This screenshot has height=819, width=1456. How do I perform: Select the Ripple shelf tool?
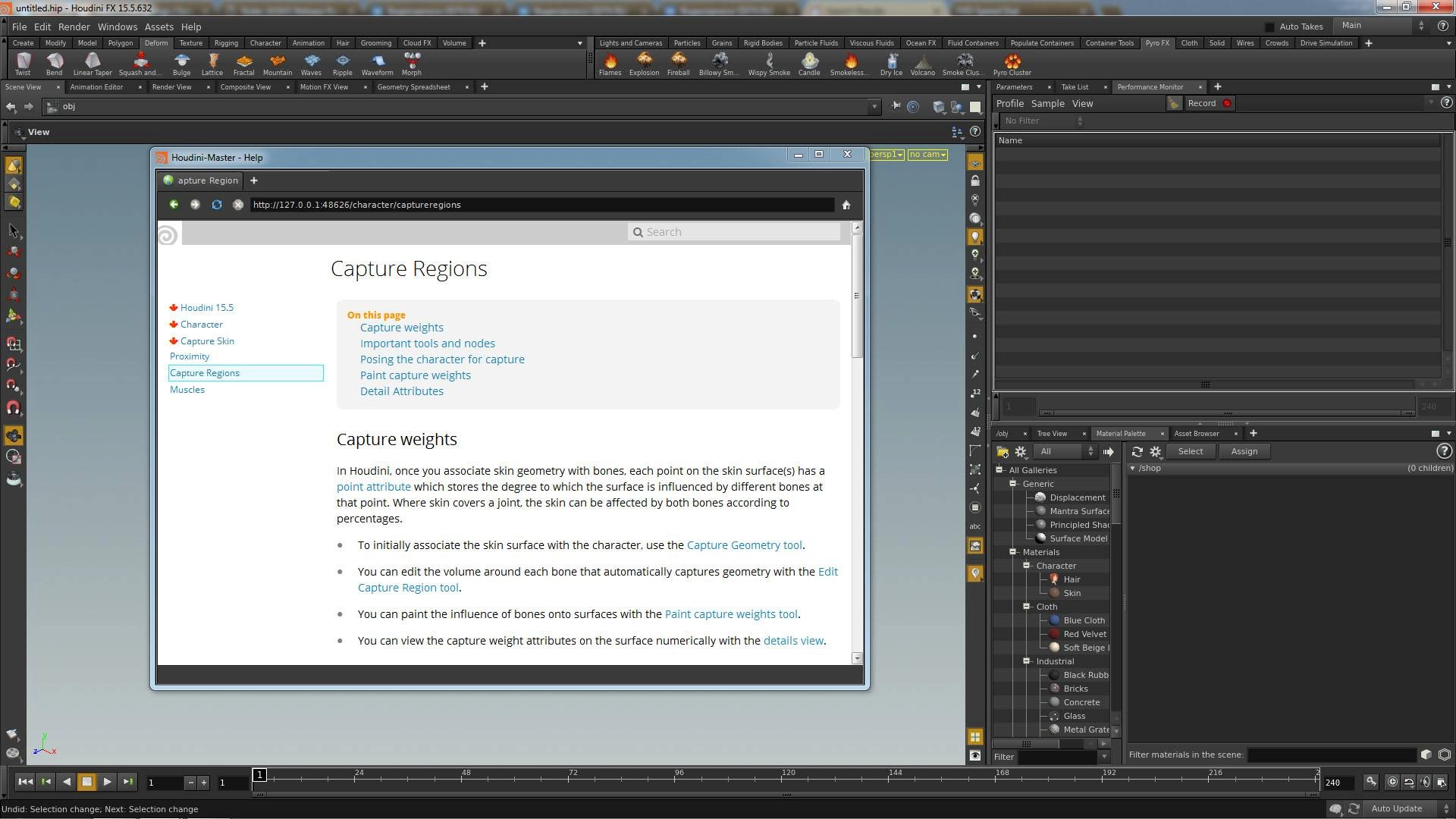point(343,64)
